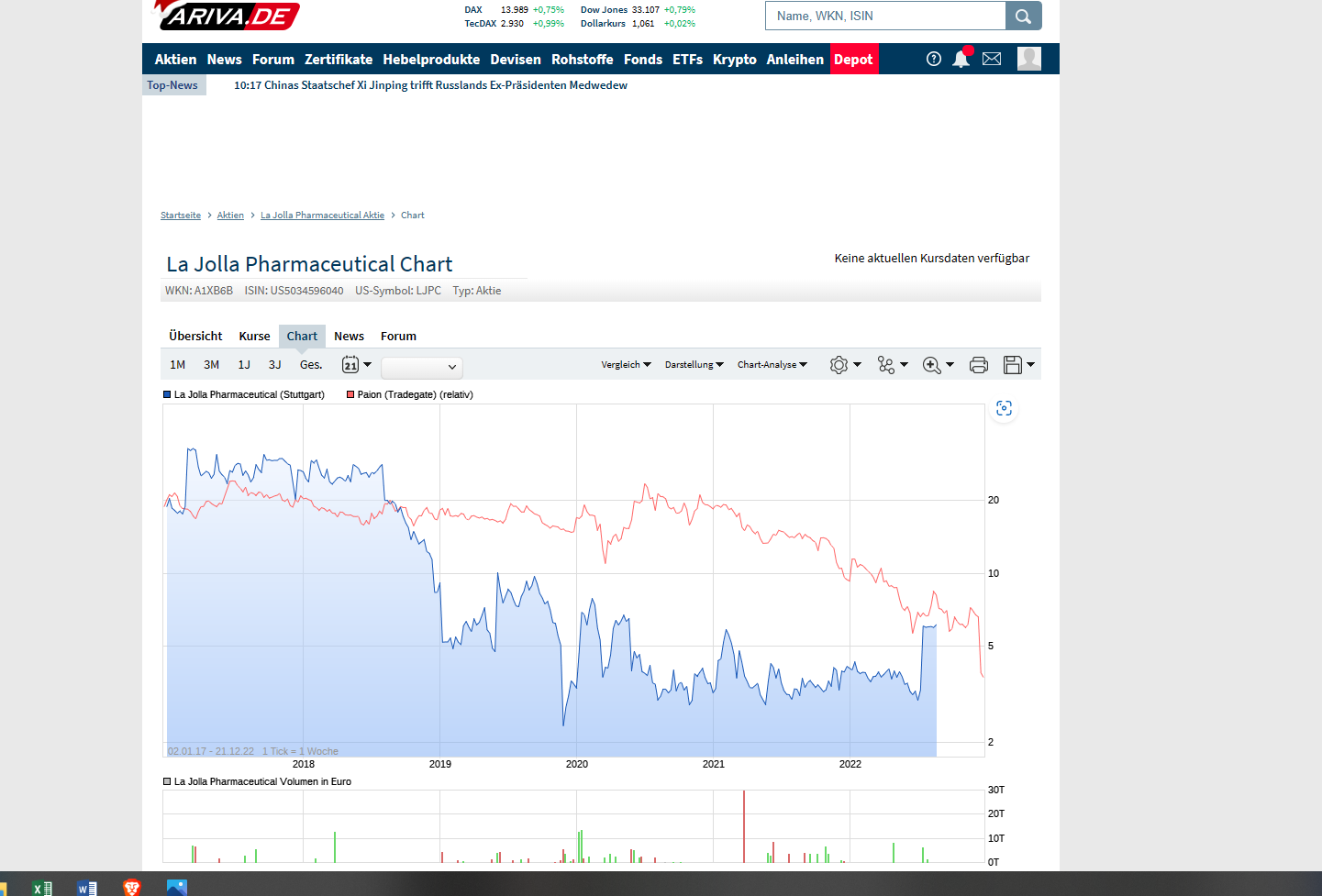
Task: Expand the Chart-Analyse dropdown
Action: tap(772, 365)
